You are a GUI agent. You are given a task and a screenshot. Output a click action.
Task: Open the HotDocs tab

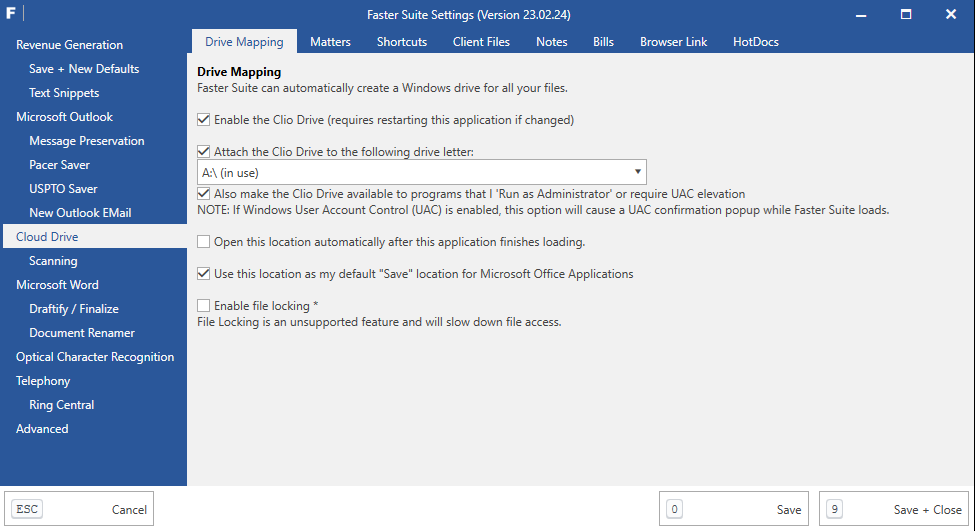pos(756,42)
